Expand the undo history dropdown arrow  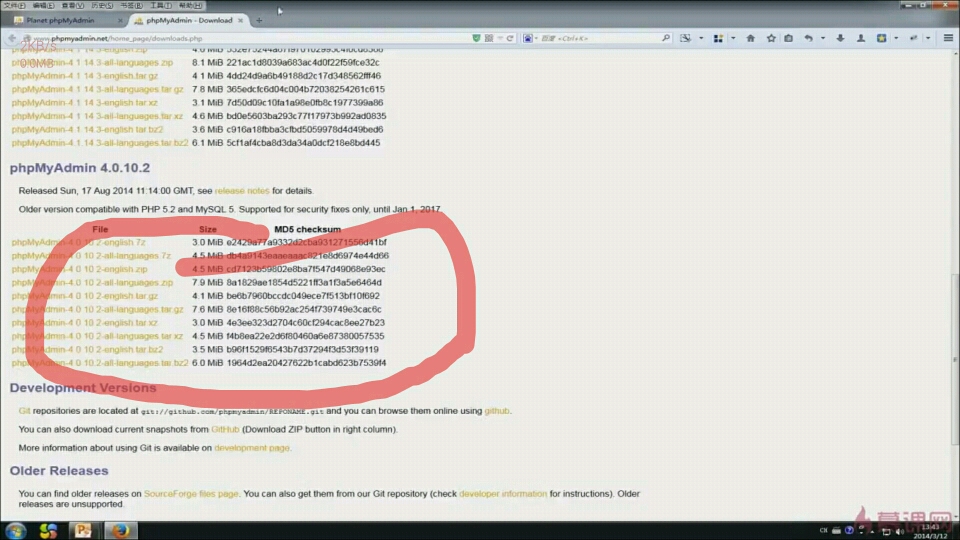pos(823,38)
